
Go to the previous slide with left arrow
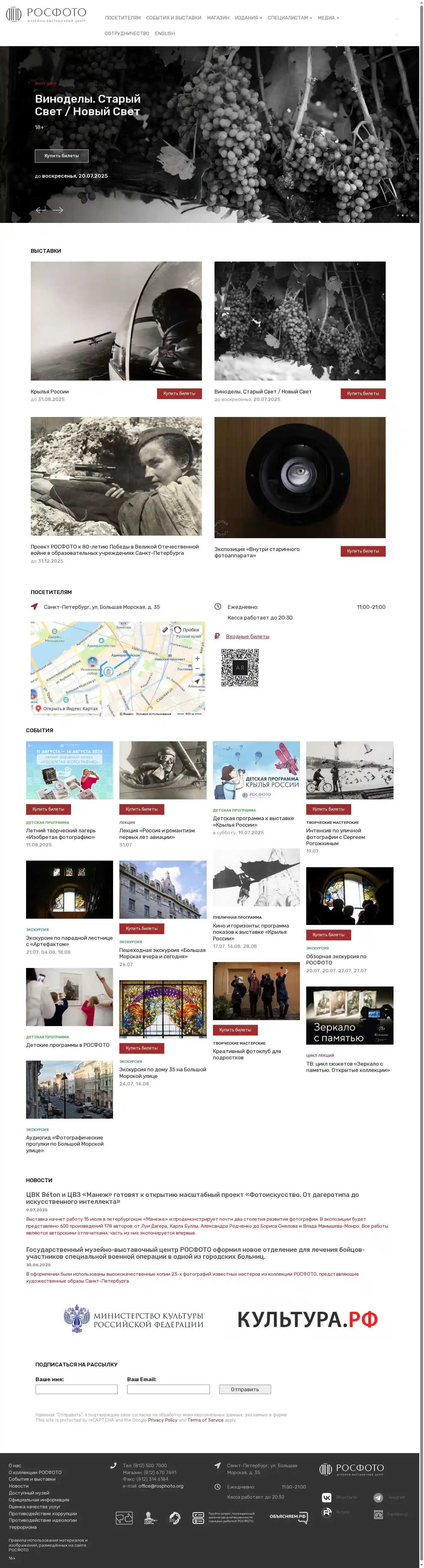click(40, 210)
